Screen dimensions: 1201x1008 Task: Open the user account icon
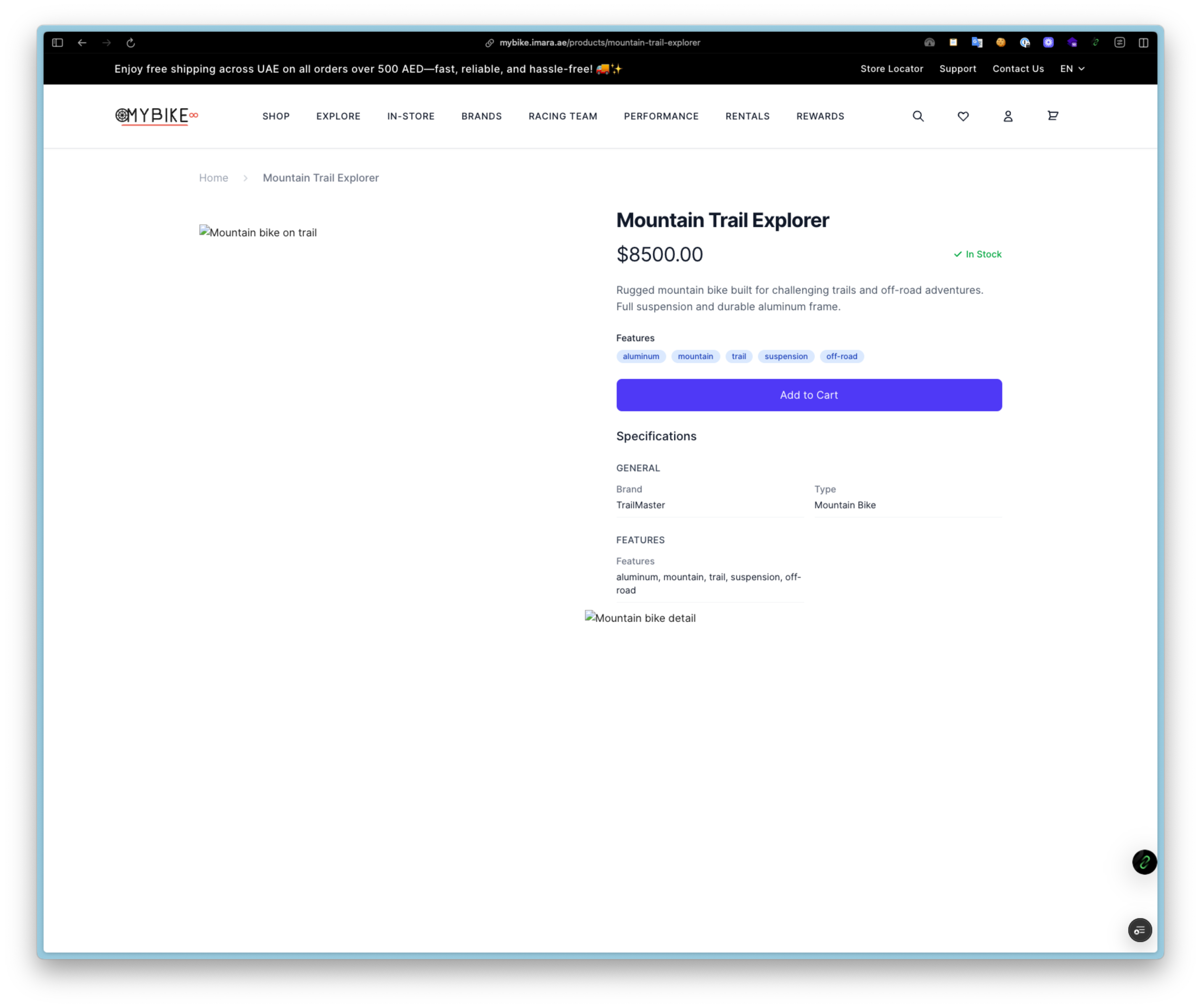point(1008,116)
